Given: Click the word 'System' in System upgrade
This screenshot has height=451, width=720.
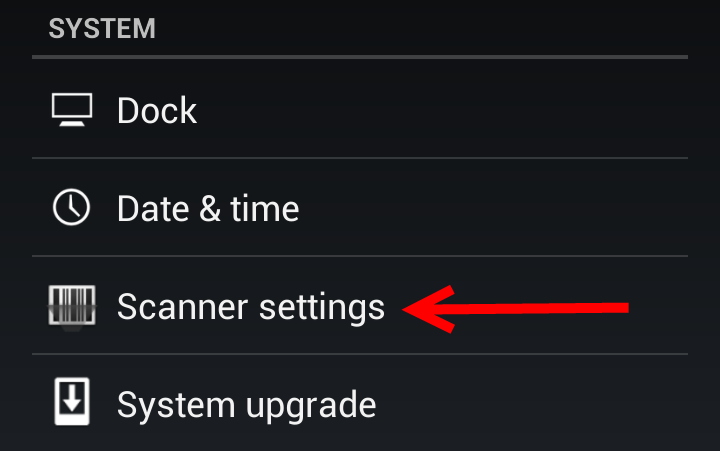Looking at the screenshot, I should 176,406.
